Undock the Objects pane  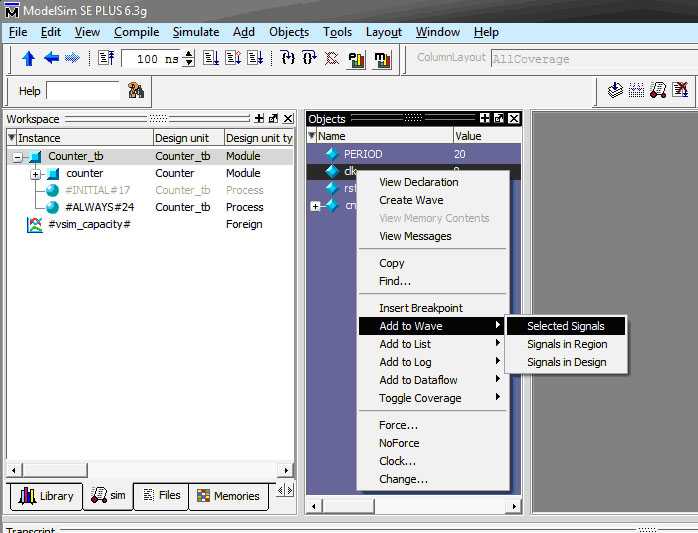click(499, 118)
